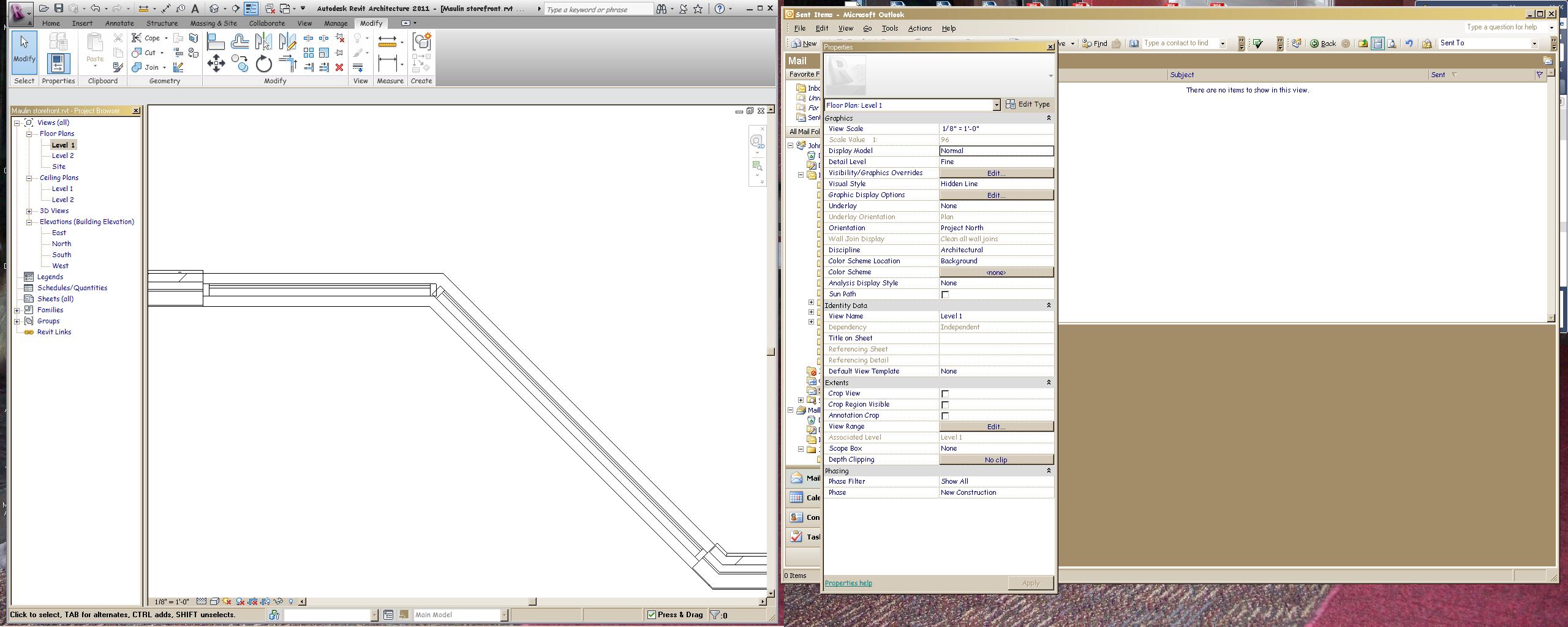Open the Tools menu in Outlook
The height and width of the screenshot is (627, 1568).
coord(889,28)
